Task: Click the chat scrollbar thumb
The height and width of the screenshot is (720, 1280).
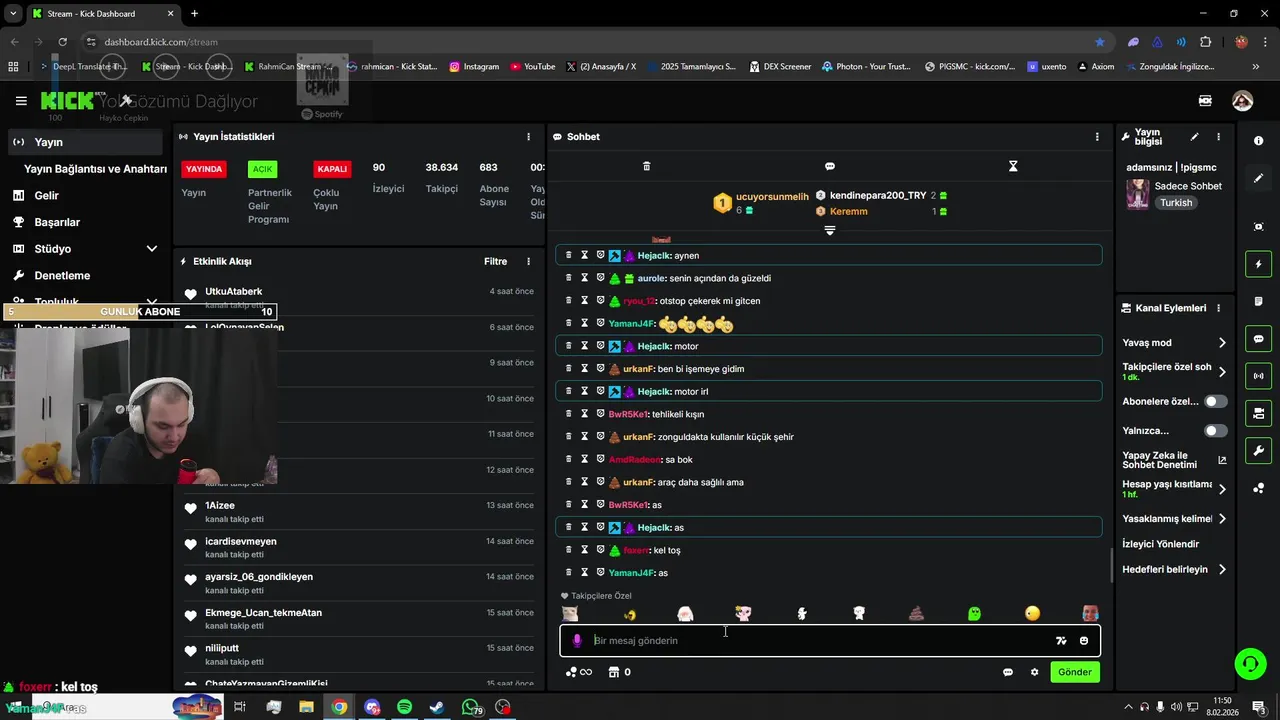Action: tap(1112, 565)
